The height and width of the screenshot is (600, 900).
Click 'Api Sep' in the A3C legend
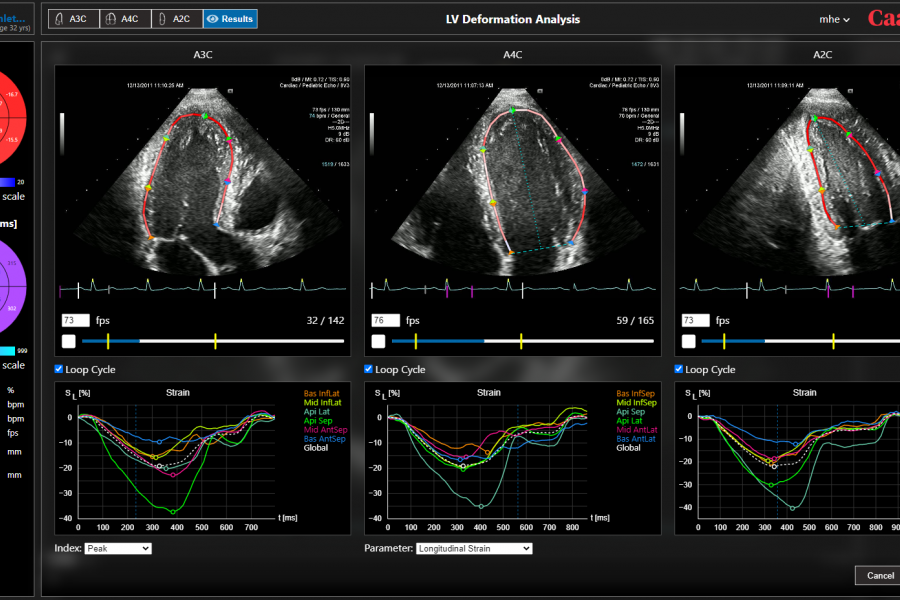tap(318, 421)
